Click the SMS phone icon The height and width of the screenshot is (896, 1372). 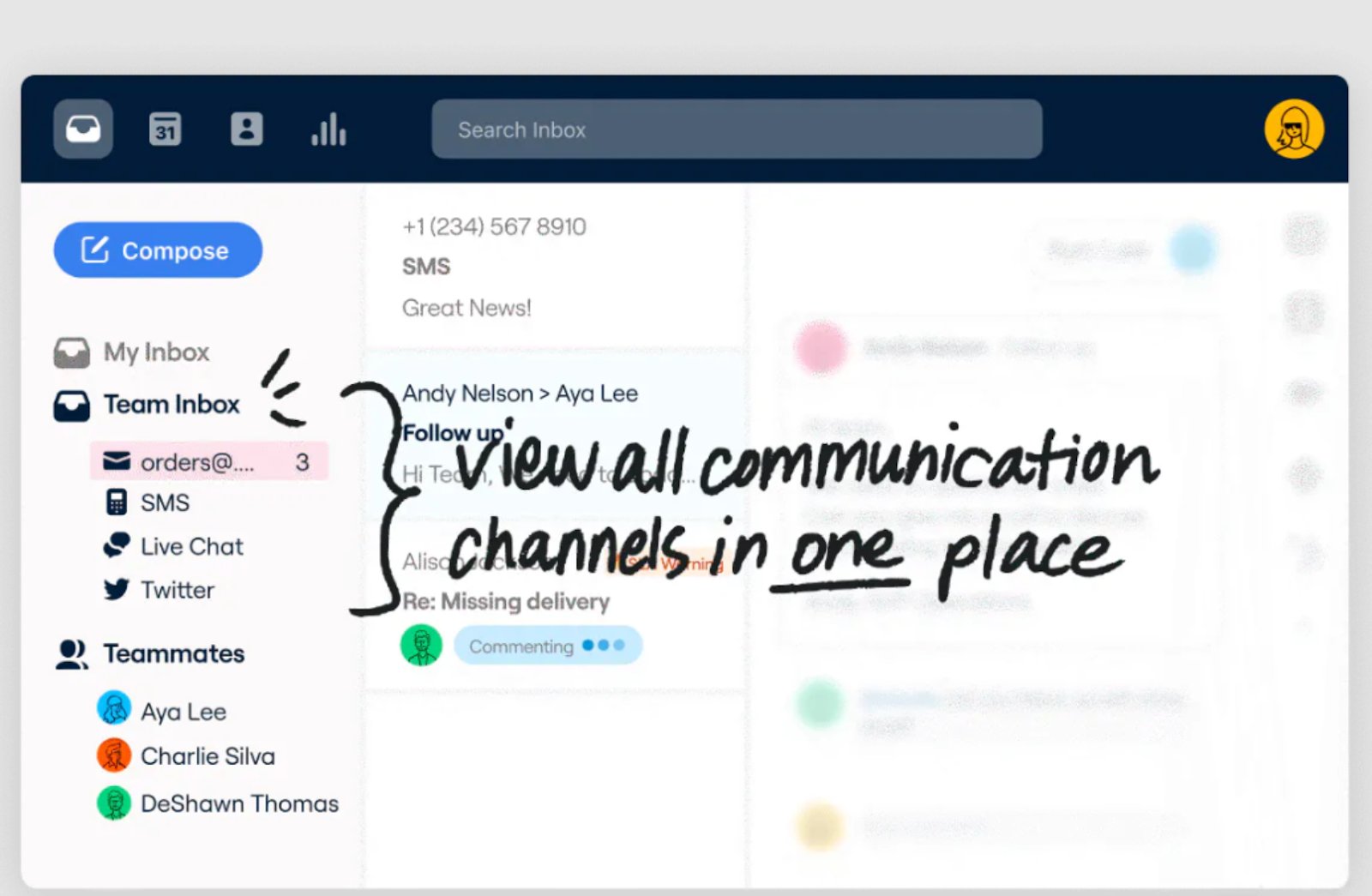(116, 502)
